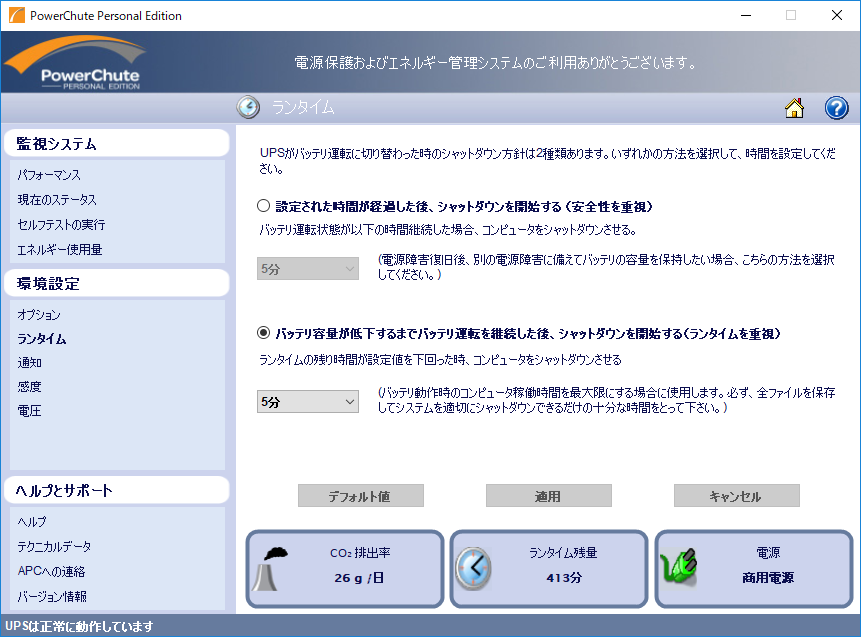Open パフォーマンス in the sidebar
Image resolution: width=861 pixels, height=637 pixels.
(49, 175)
